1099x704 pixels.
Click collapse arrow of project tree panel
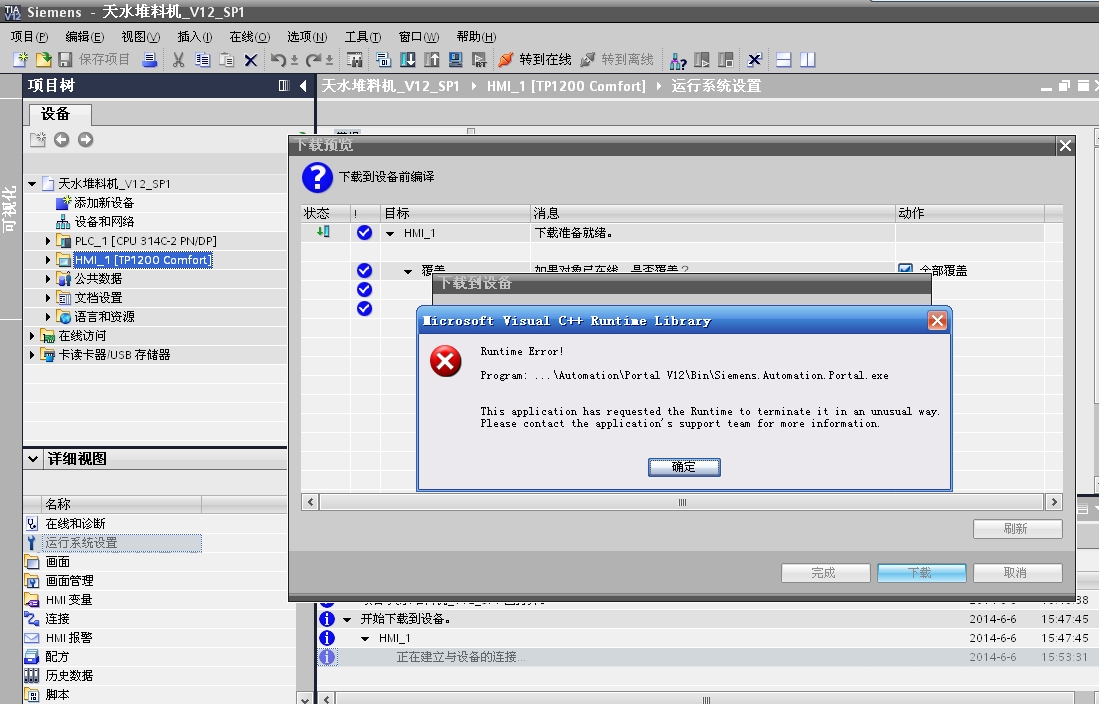[x=303, y=86]
